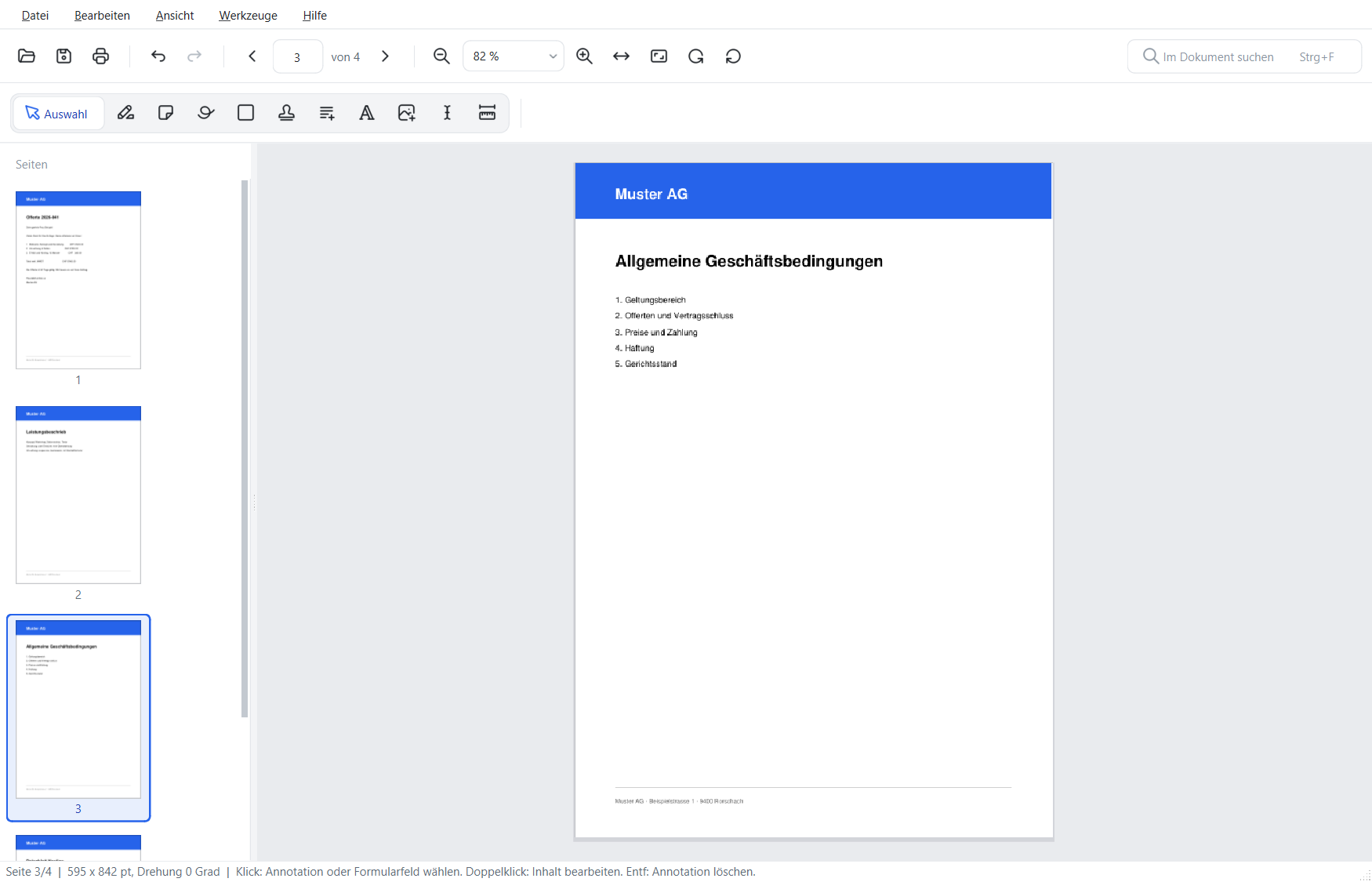Click the thumbnail sidebar scrollbar
1372x882 pixels.
pos(245,448)
